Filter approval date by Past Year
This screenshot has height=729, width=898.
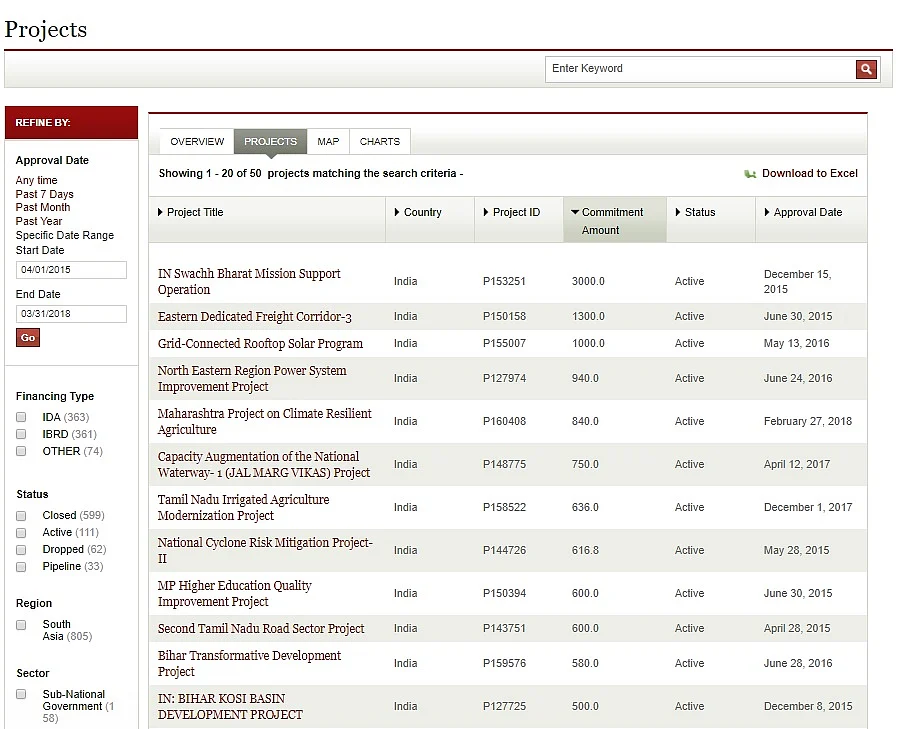[39, 221]
